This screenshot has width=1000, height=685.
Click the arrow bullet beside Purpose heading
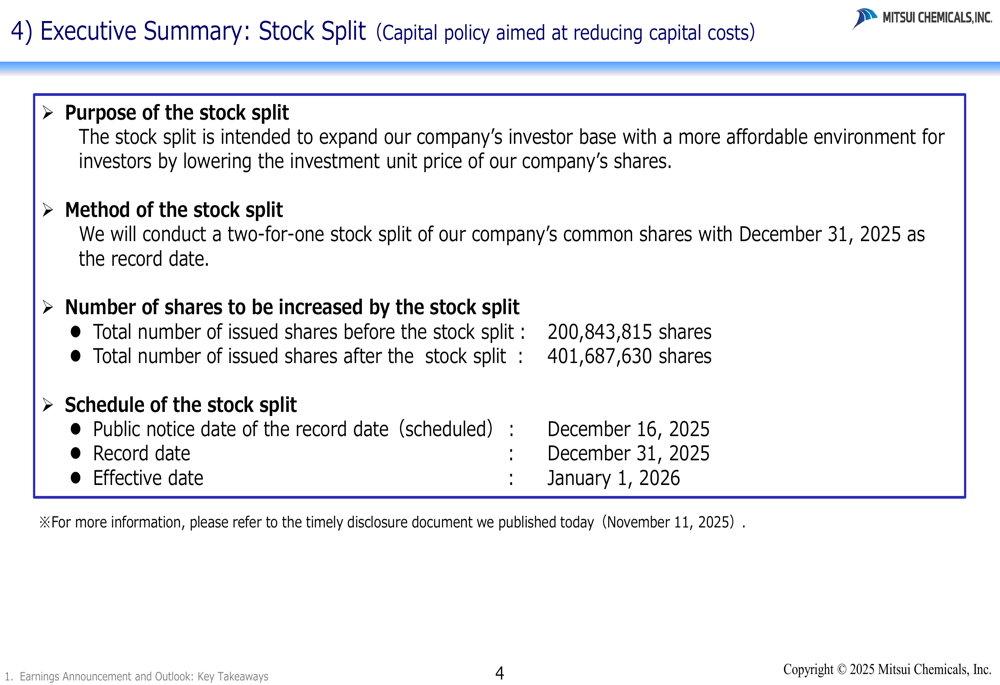pos(47,113)
